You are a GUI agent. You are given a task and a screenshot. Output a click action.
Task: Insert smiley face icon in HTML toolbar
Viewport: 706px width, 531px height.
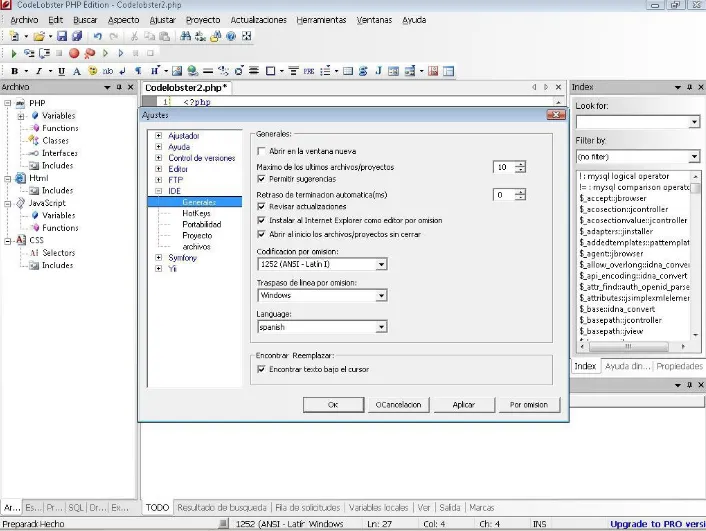[x=93, y=71]
